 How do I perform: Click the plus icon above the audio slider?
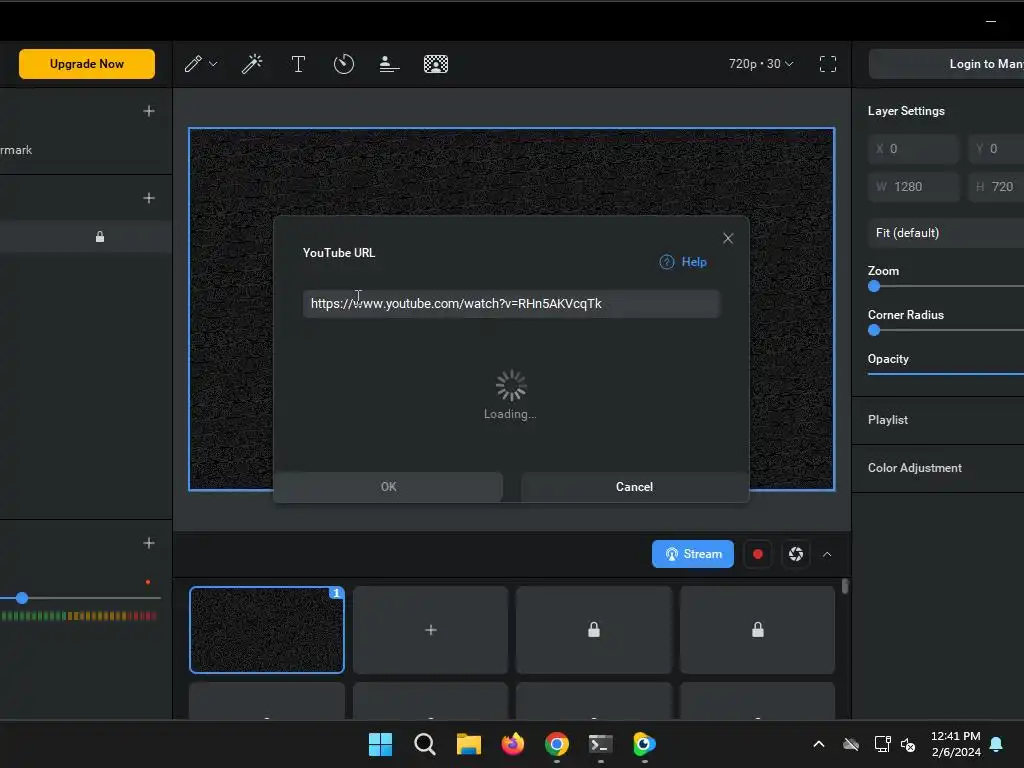149,543
